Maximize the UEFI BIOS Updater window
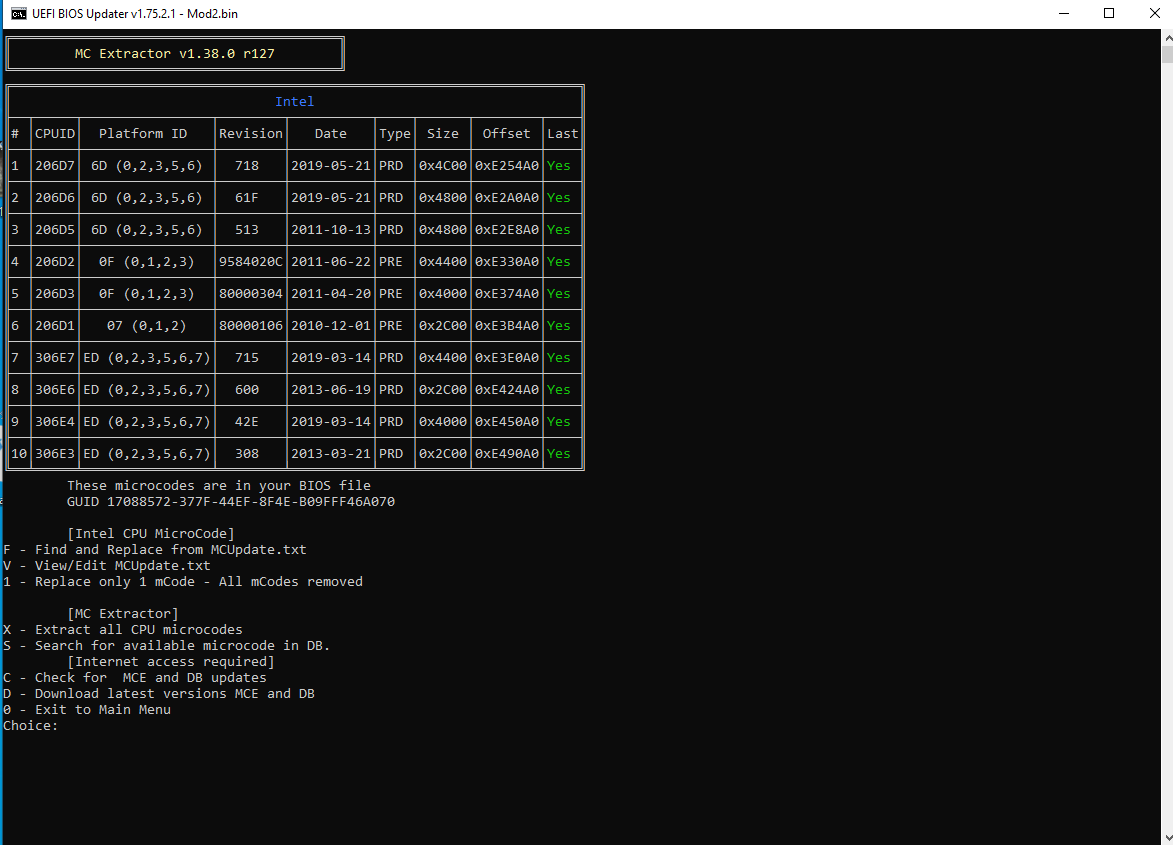The width and height of the screenshot is (1173, 845). coord(1109,13)
